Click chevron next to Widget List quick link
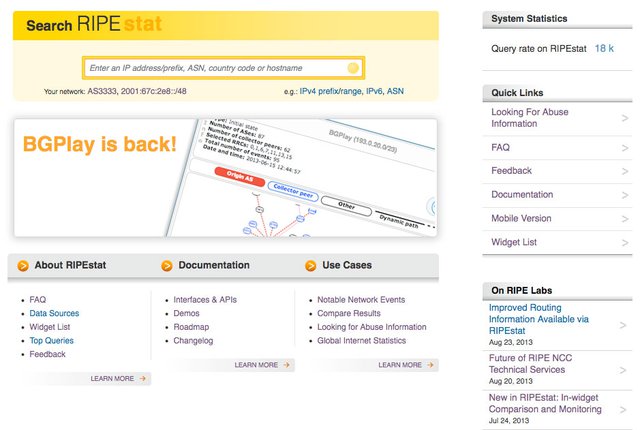640x430 pixels. coord(624,243)
